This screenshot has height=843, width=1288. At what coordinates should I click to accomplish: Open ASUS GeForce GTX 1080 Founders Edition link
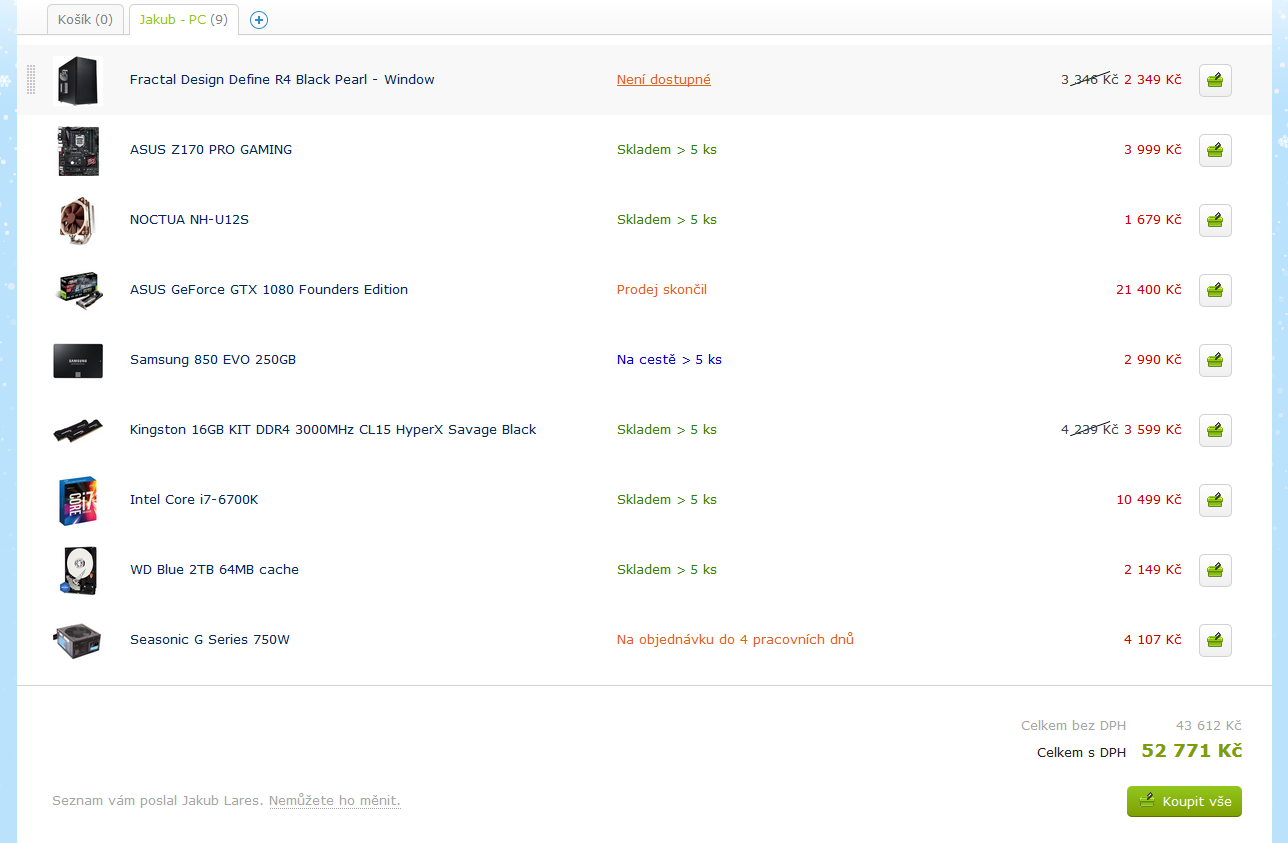[269, 290]
